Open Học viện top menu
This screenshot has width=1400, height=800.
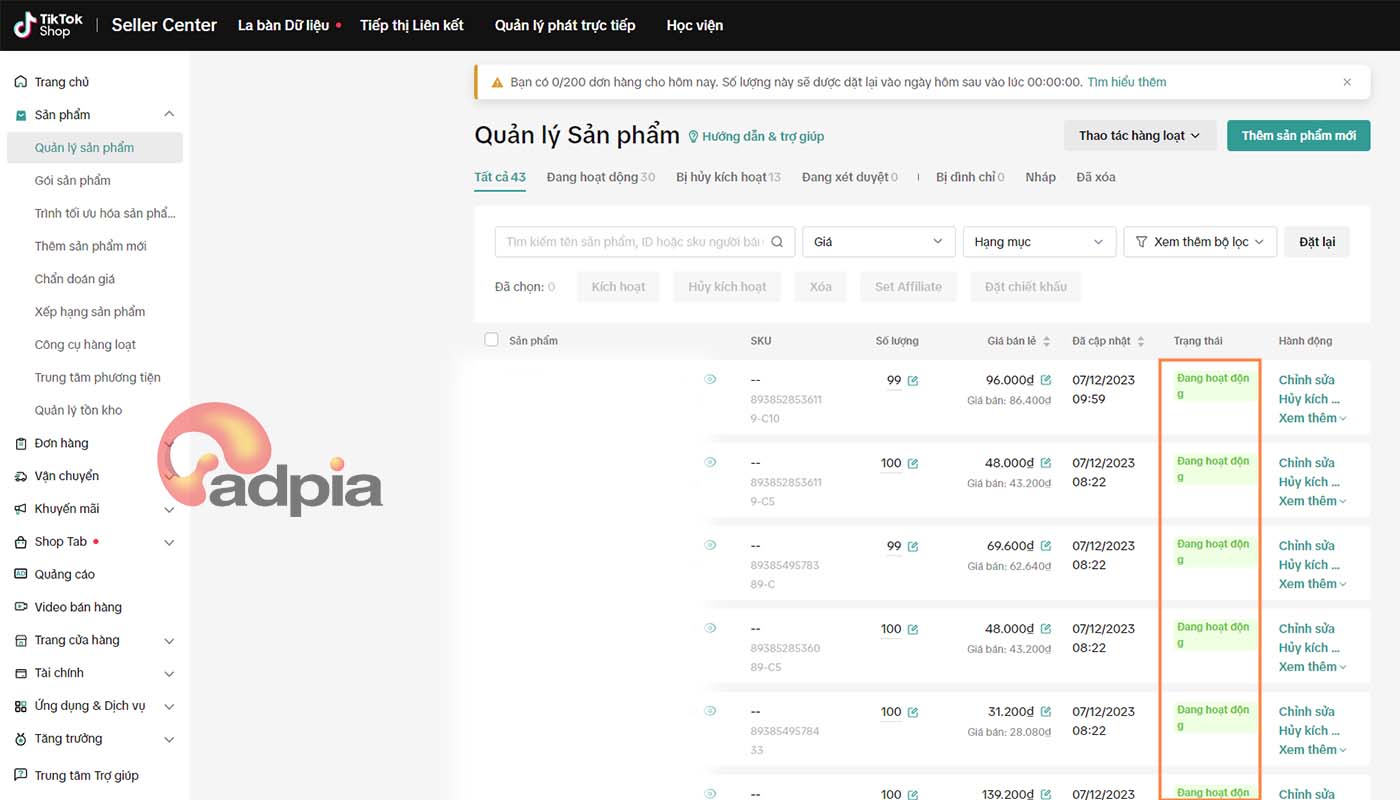pos(695,25)
